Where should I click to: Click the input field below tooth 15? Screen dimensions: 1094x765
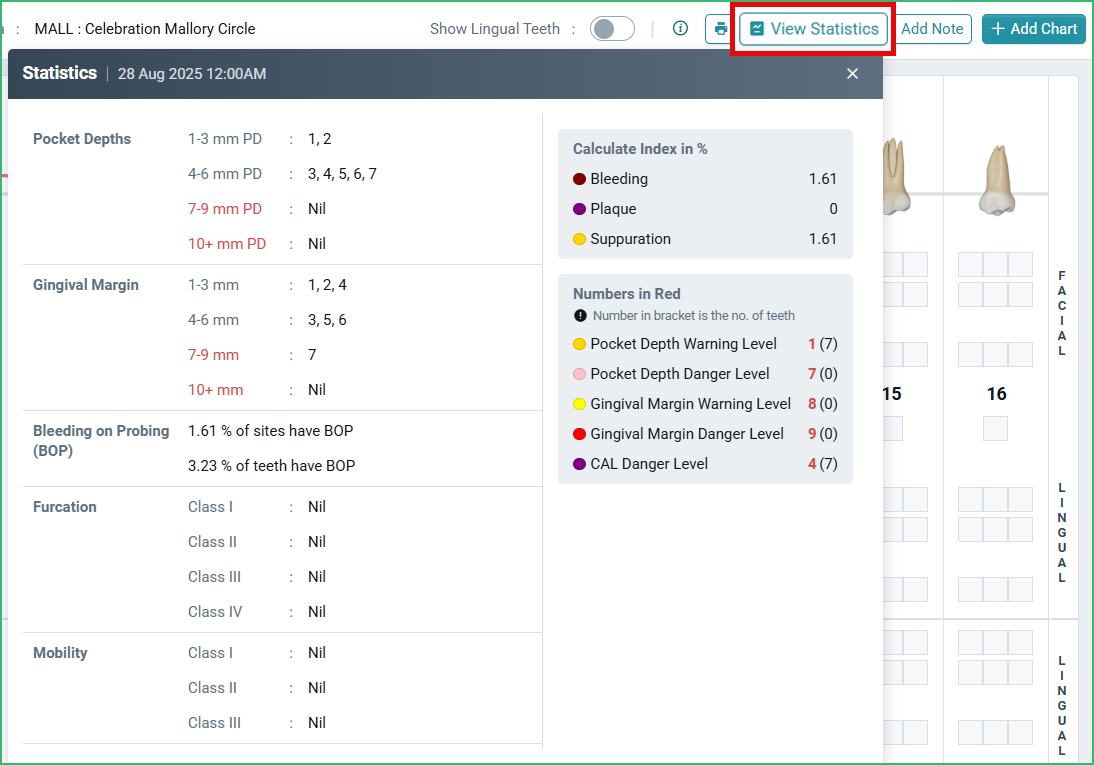893,428
